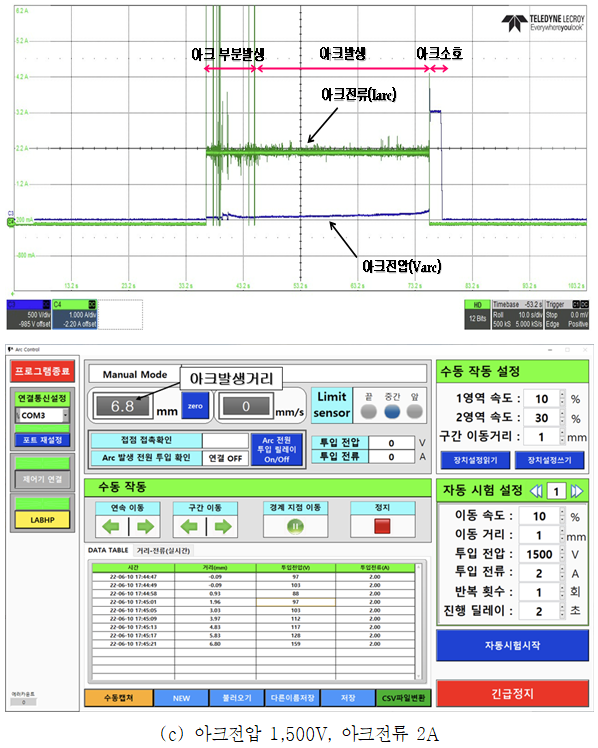Click the red 긴급정지 emergency stop button
The width and height of the screenshot is (598, 748).
512,693
